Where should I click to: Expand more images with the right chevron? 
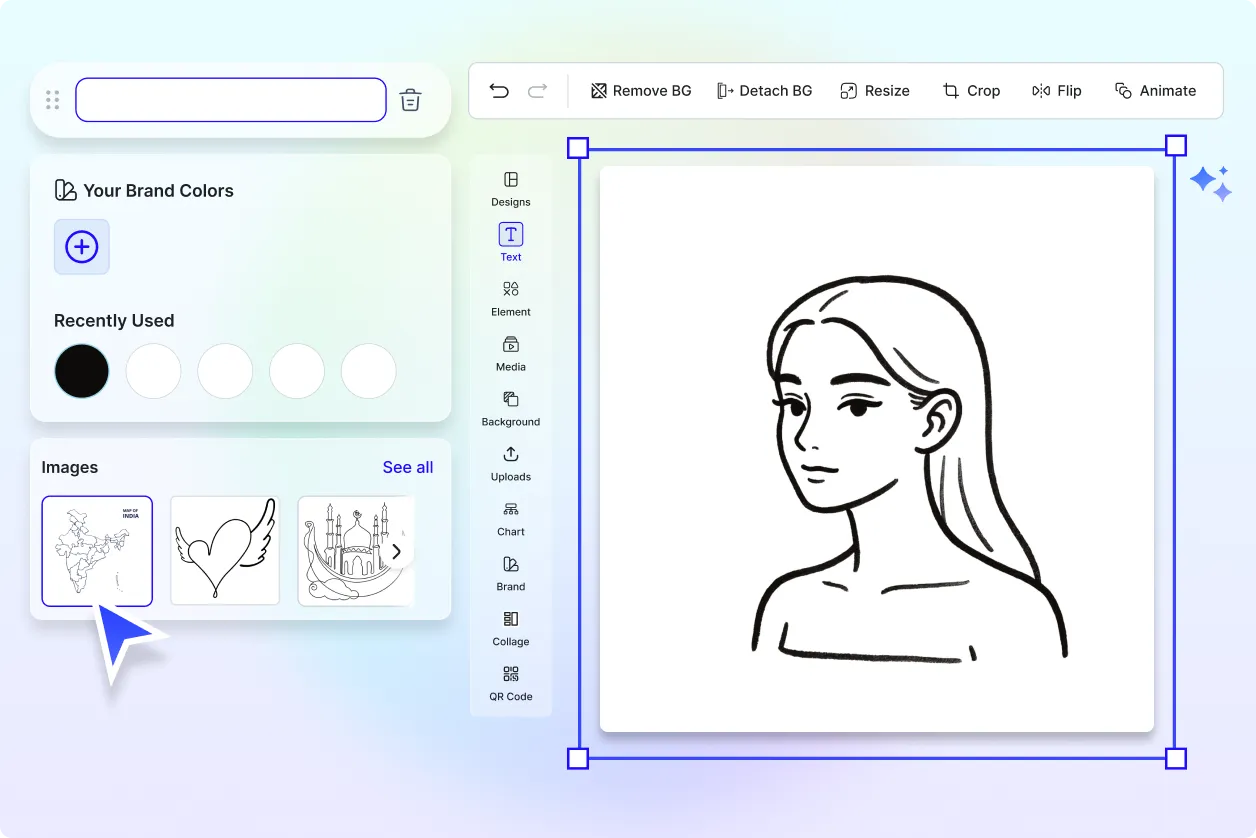(396, 551)
